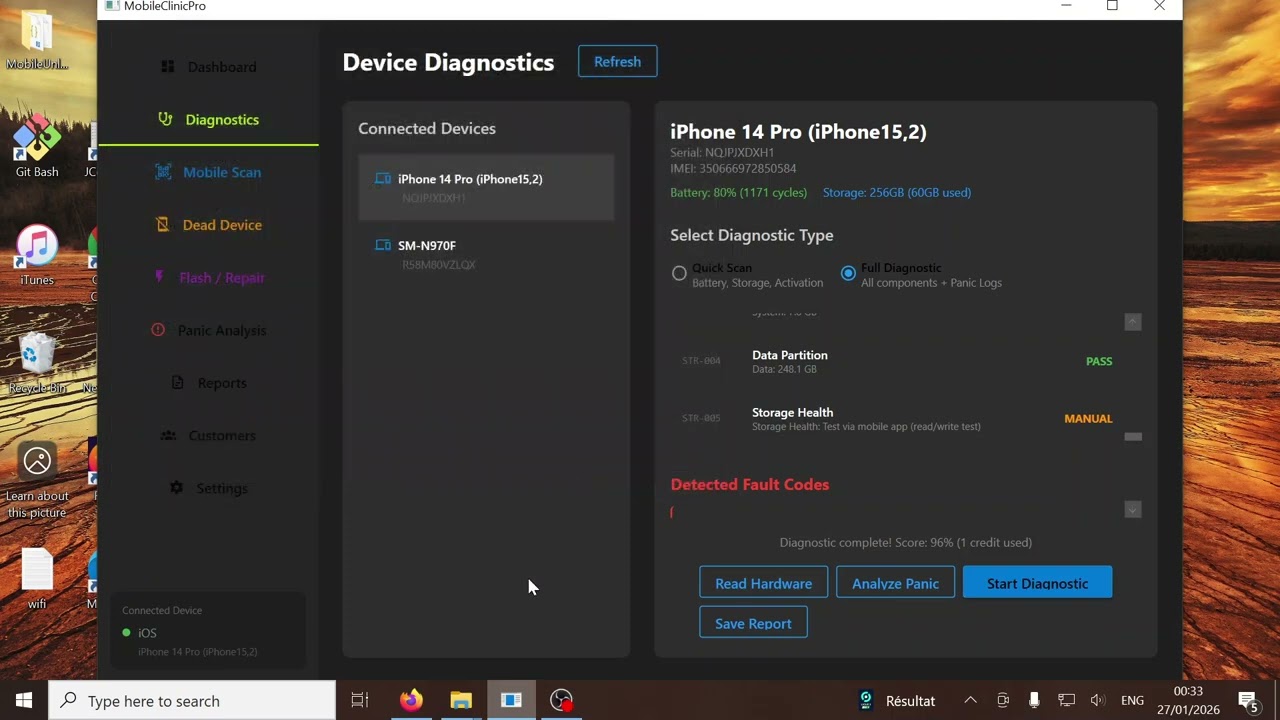1280x720 pixels.
Task: Click Storage: 256GB (60GB used) text
Action: [x=897, y=192]
